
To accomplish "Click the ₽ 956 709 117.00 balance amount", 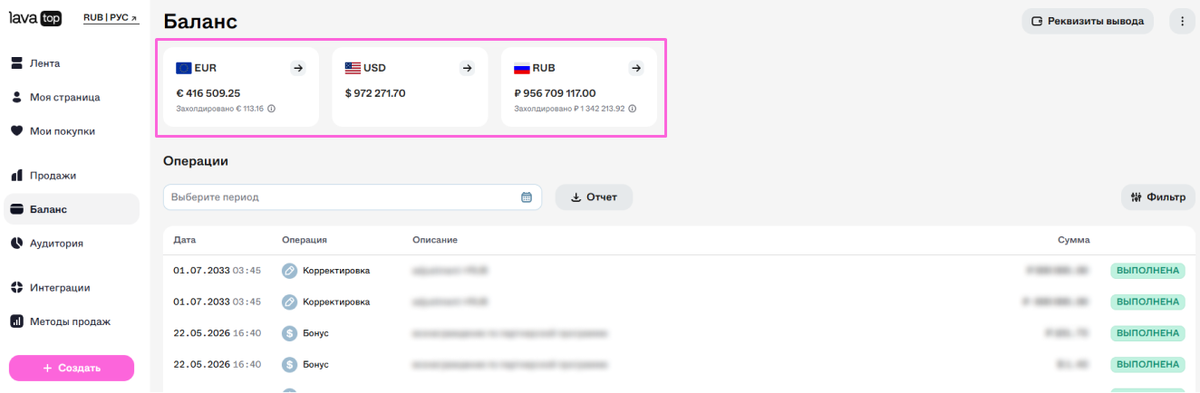I will point(555,93).
